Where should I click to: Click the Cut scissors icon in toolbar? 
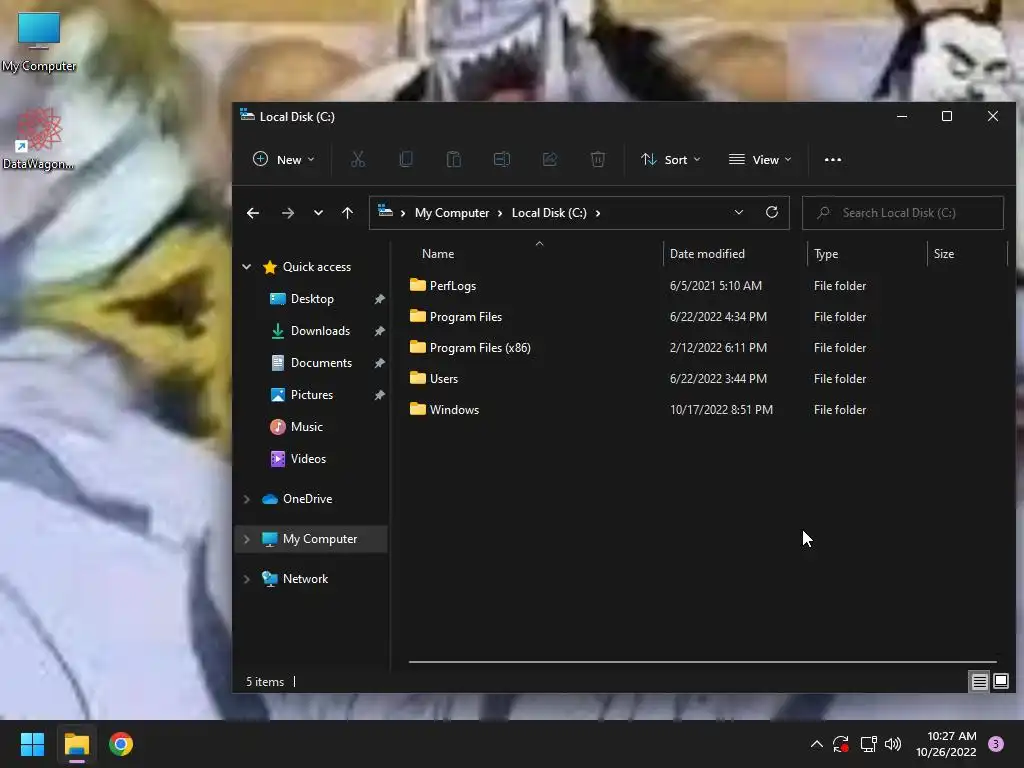pyautogui.click(x=357, y=159)
